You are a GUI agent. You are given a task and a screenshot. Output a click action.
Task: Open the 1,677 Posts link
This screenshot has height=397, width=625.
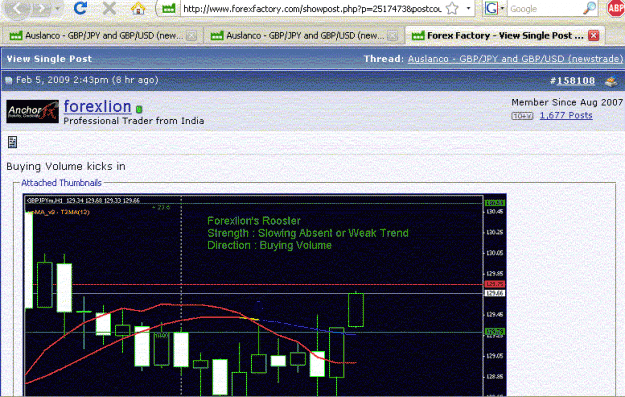click(x=566, y=116)
